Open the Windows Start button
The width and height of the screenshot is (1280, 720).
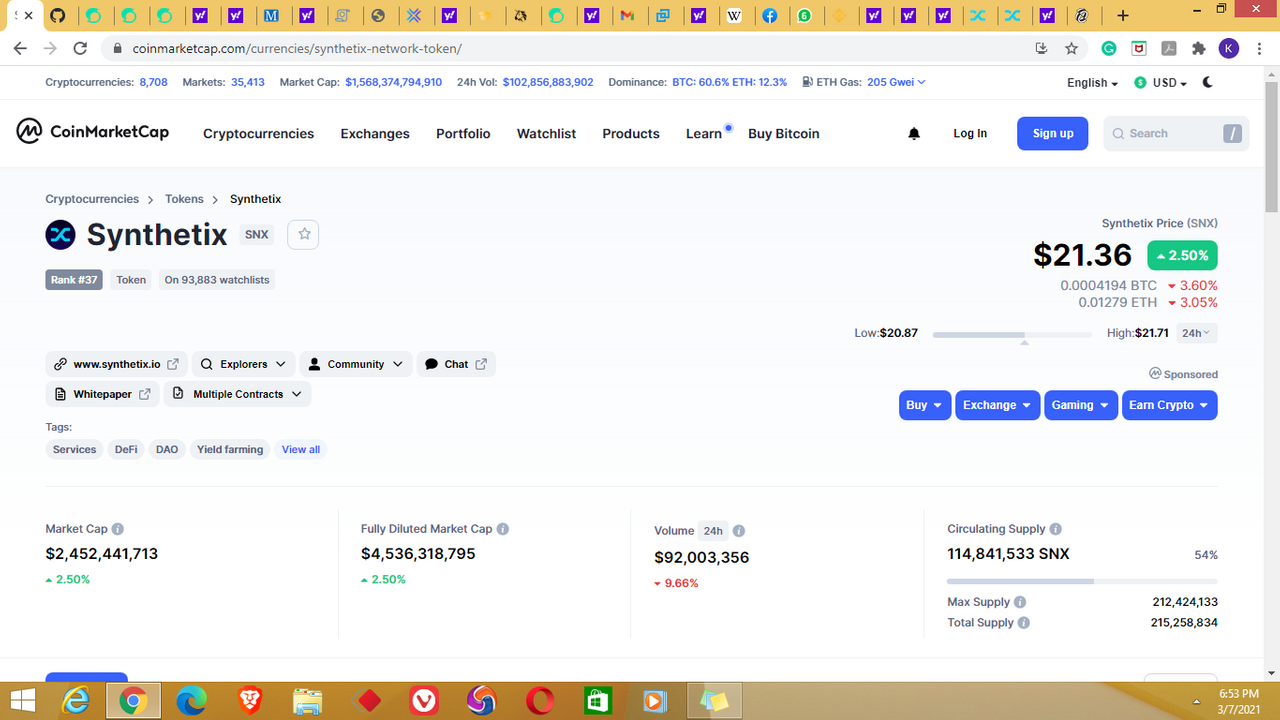(21, 701)
